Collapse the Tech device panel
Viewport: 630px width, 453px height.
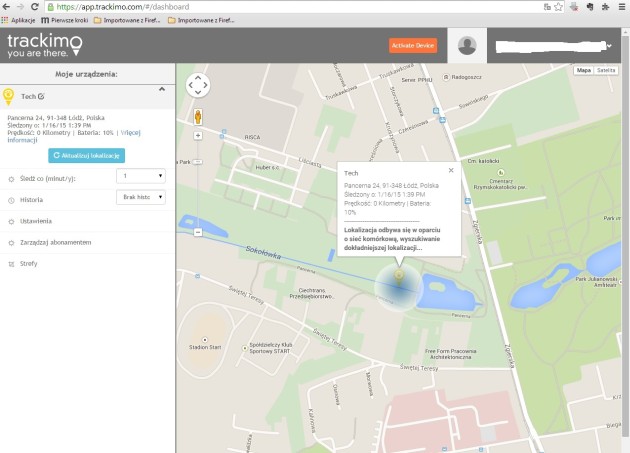tap(162, 90)
